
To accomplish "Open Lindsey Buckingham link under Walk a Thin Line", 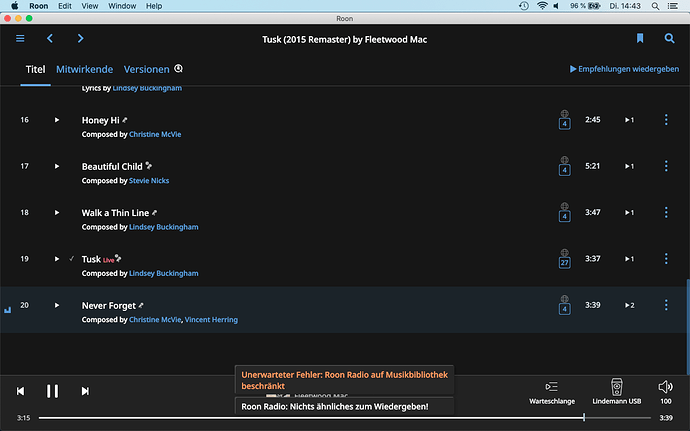I will 164,227.
